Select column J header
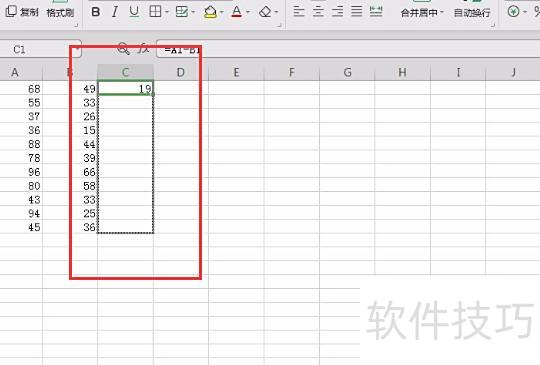540x365 pixels. point(513,72)
